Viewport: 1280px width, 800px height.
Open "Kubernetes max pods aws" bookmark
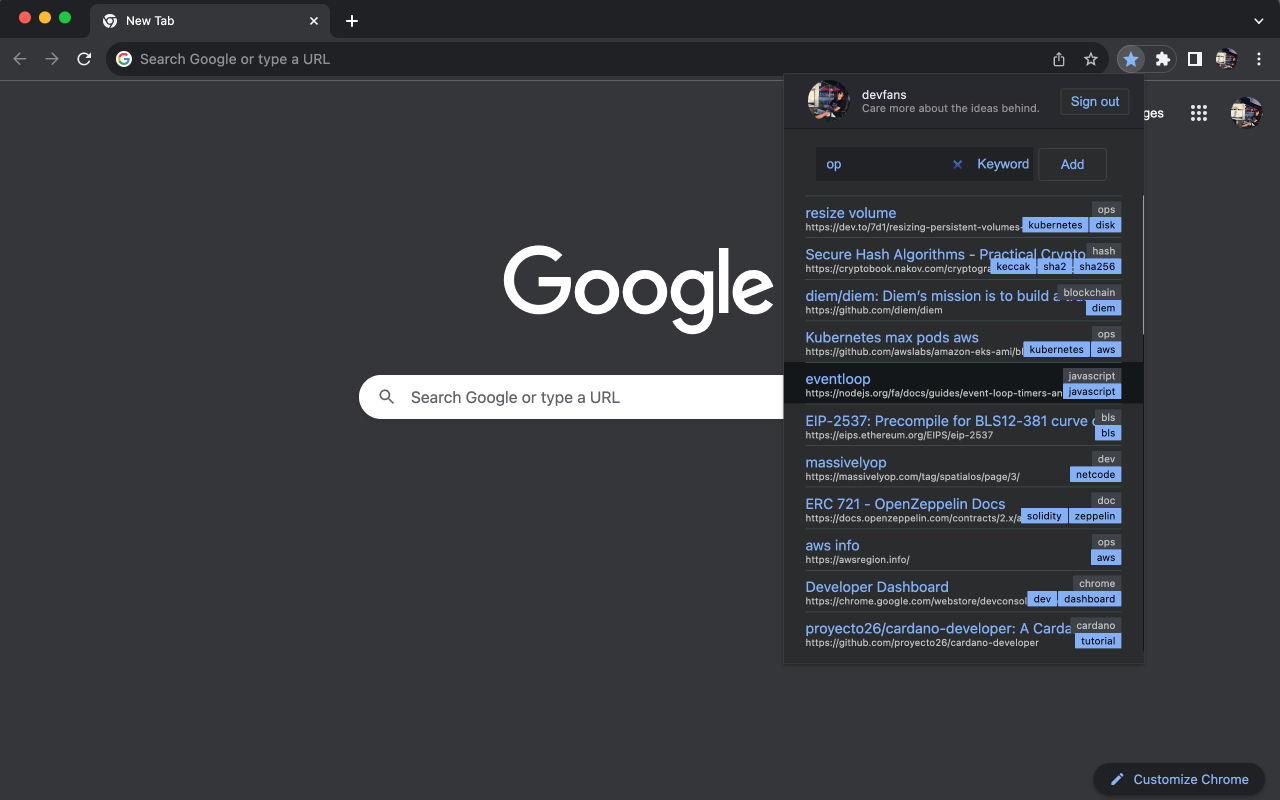pyautogui.click(x=892, y=337)
